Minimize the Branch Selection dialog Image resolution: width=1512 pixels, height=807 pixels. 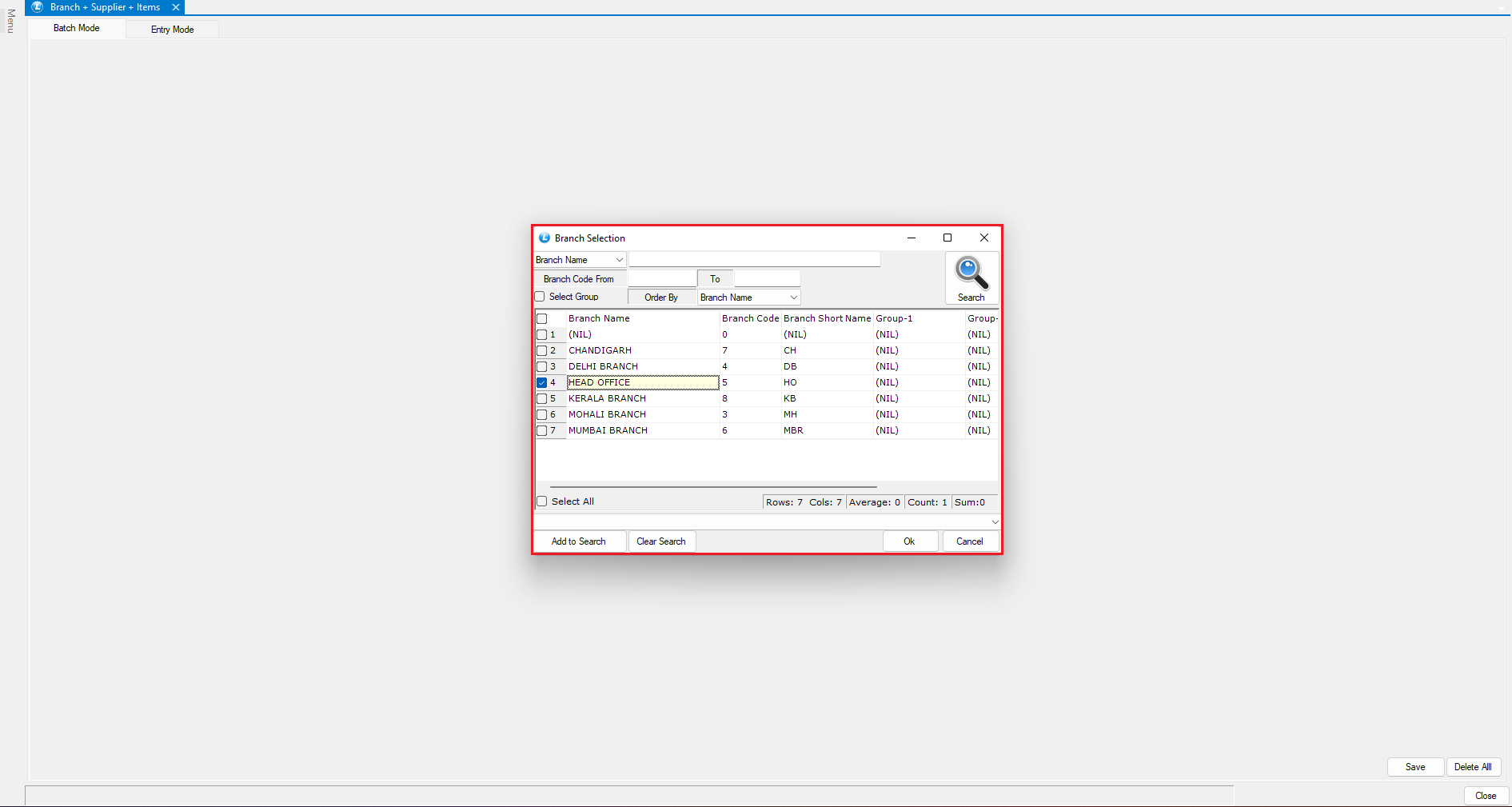(912, 238)
